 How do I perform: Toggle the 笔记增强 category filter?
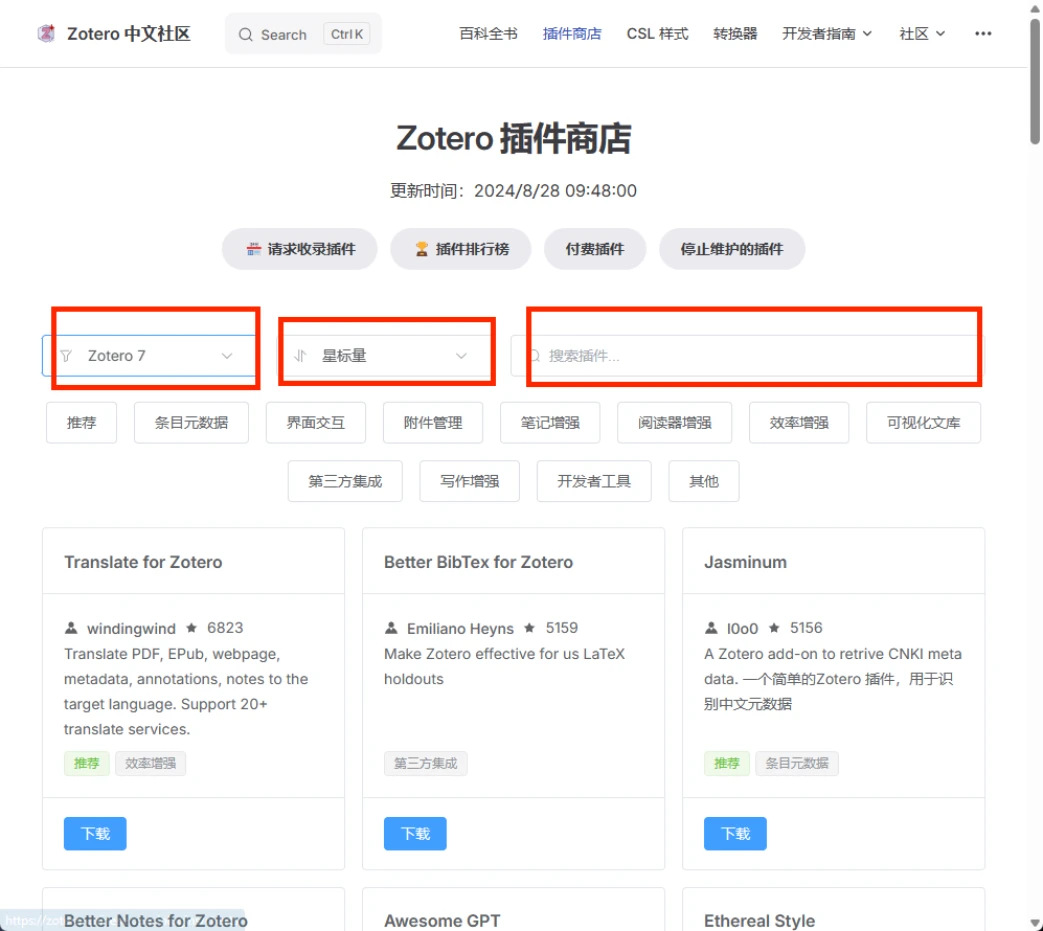[550, 422]
